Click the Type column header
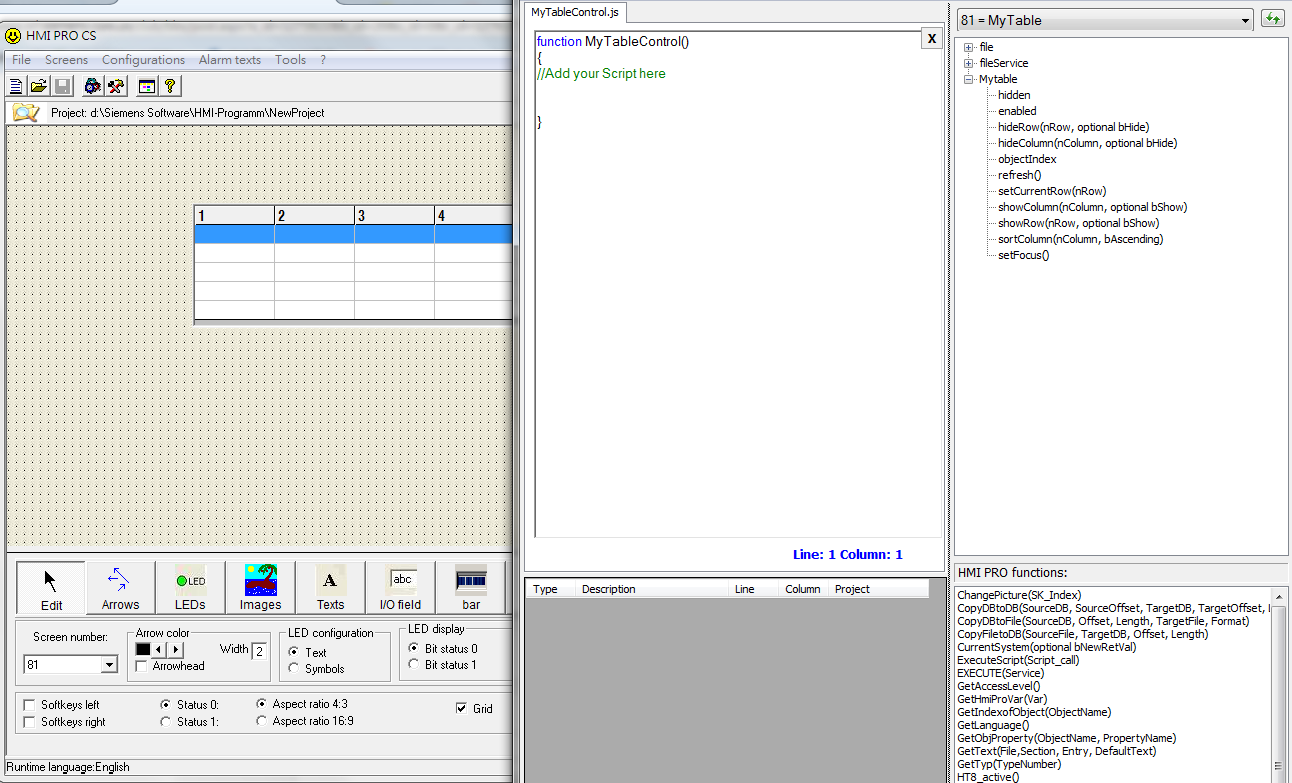 551,589
